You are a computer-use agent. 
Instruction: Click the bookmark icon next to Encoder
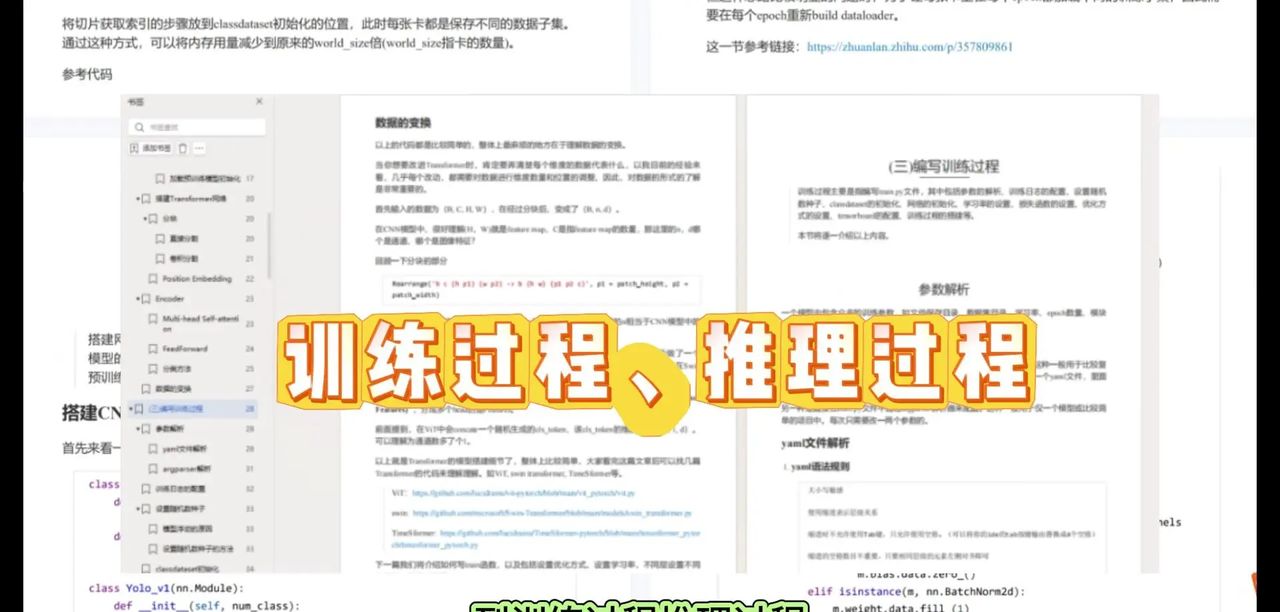pyautogui.click(x=145, y=298)
